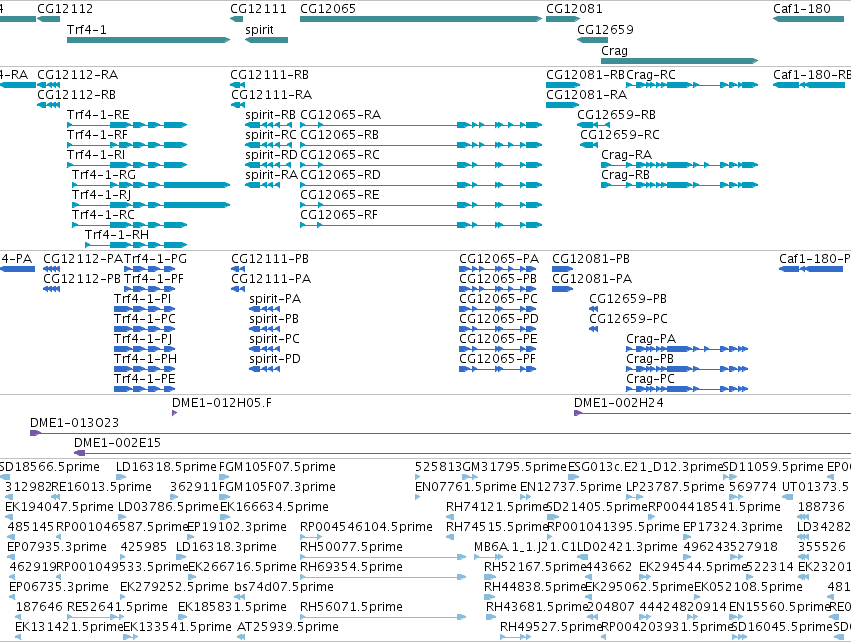Click EST label EN07761.5prime
This screenshot has height=642, width=851.
466,487
